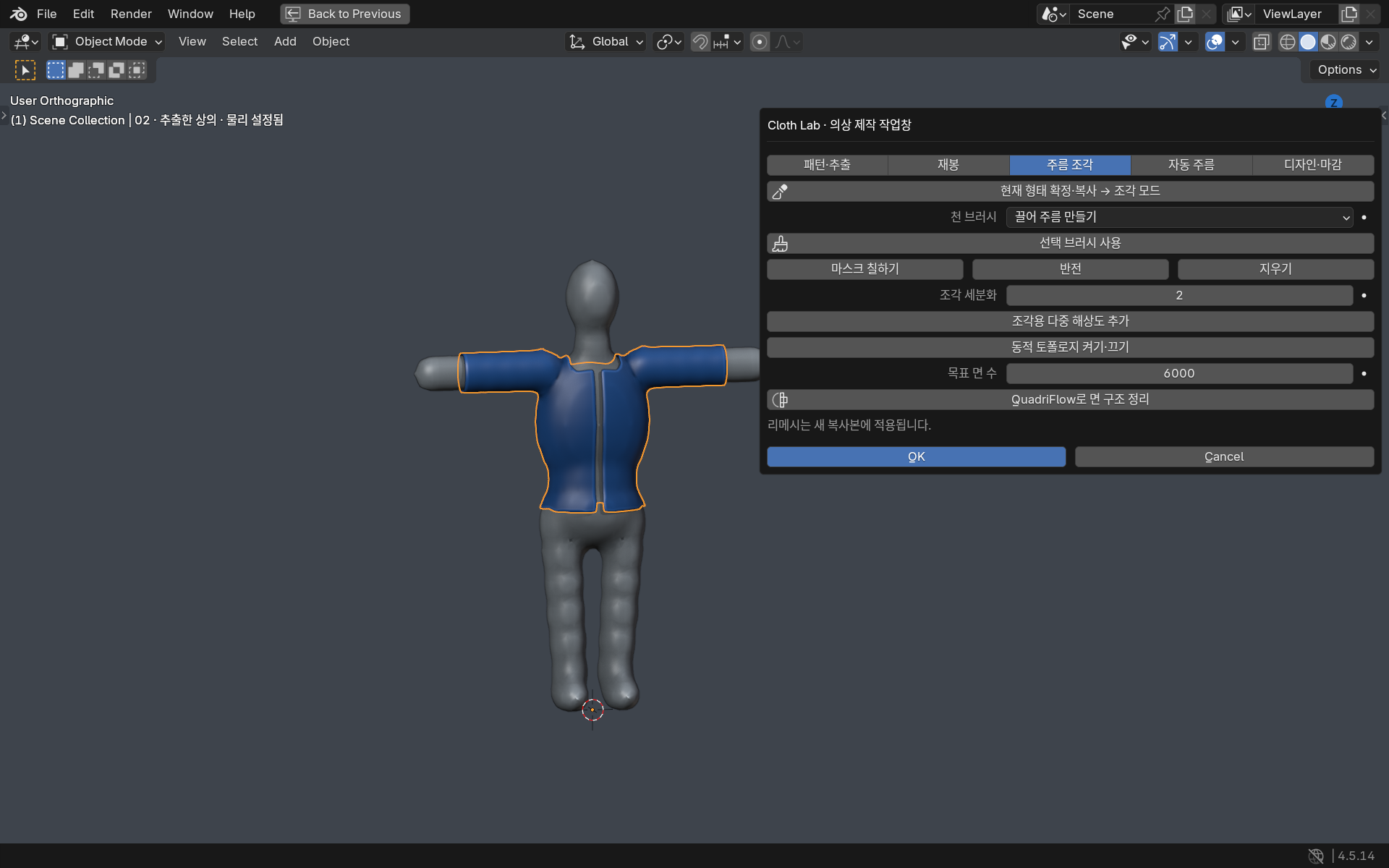
Task: Click the blue OK button
Action: pos(916,456)
